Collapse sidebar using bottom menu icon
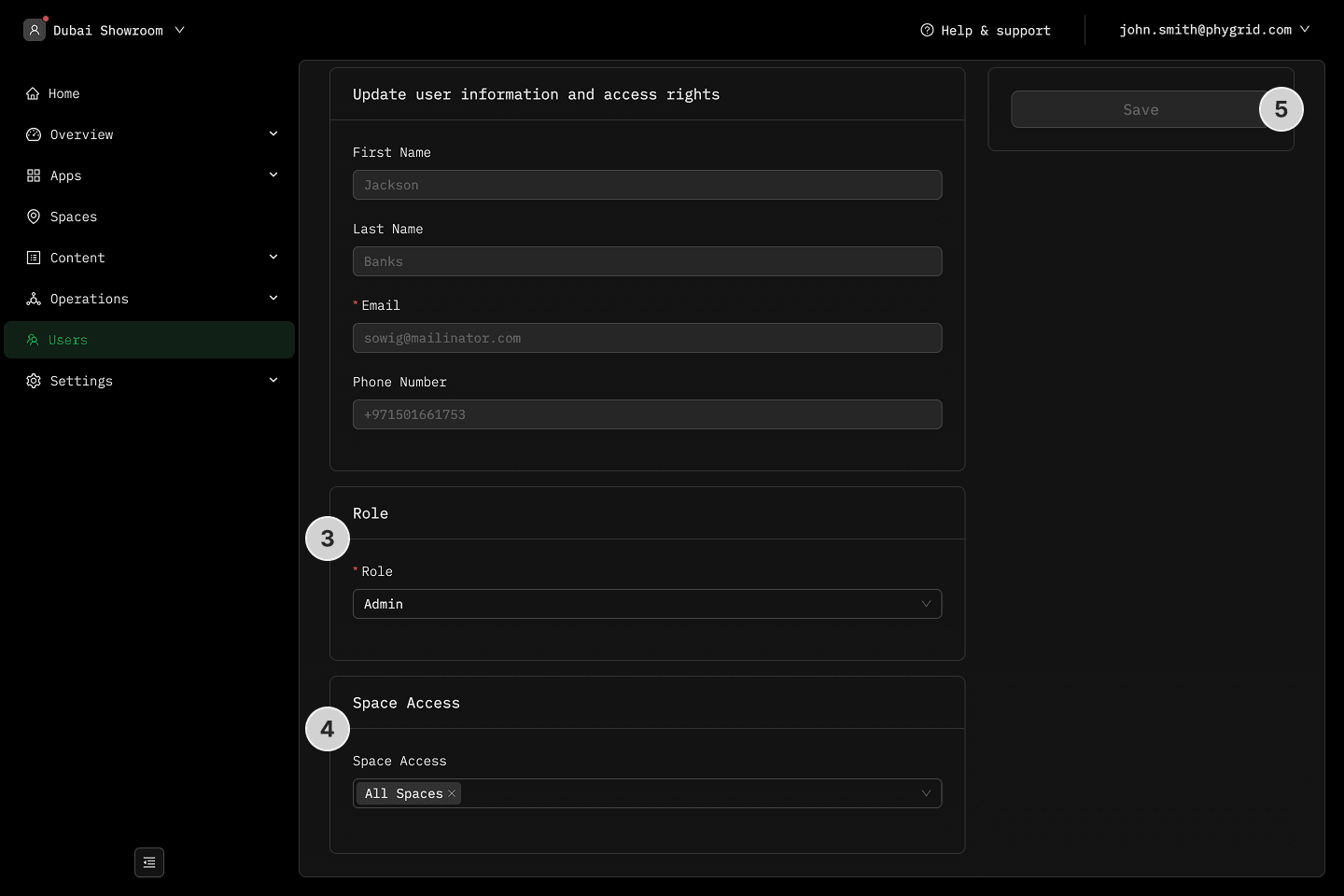The width and height of the screenshot is (1344, 896). pyautogui.click(x=149, y=862)
